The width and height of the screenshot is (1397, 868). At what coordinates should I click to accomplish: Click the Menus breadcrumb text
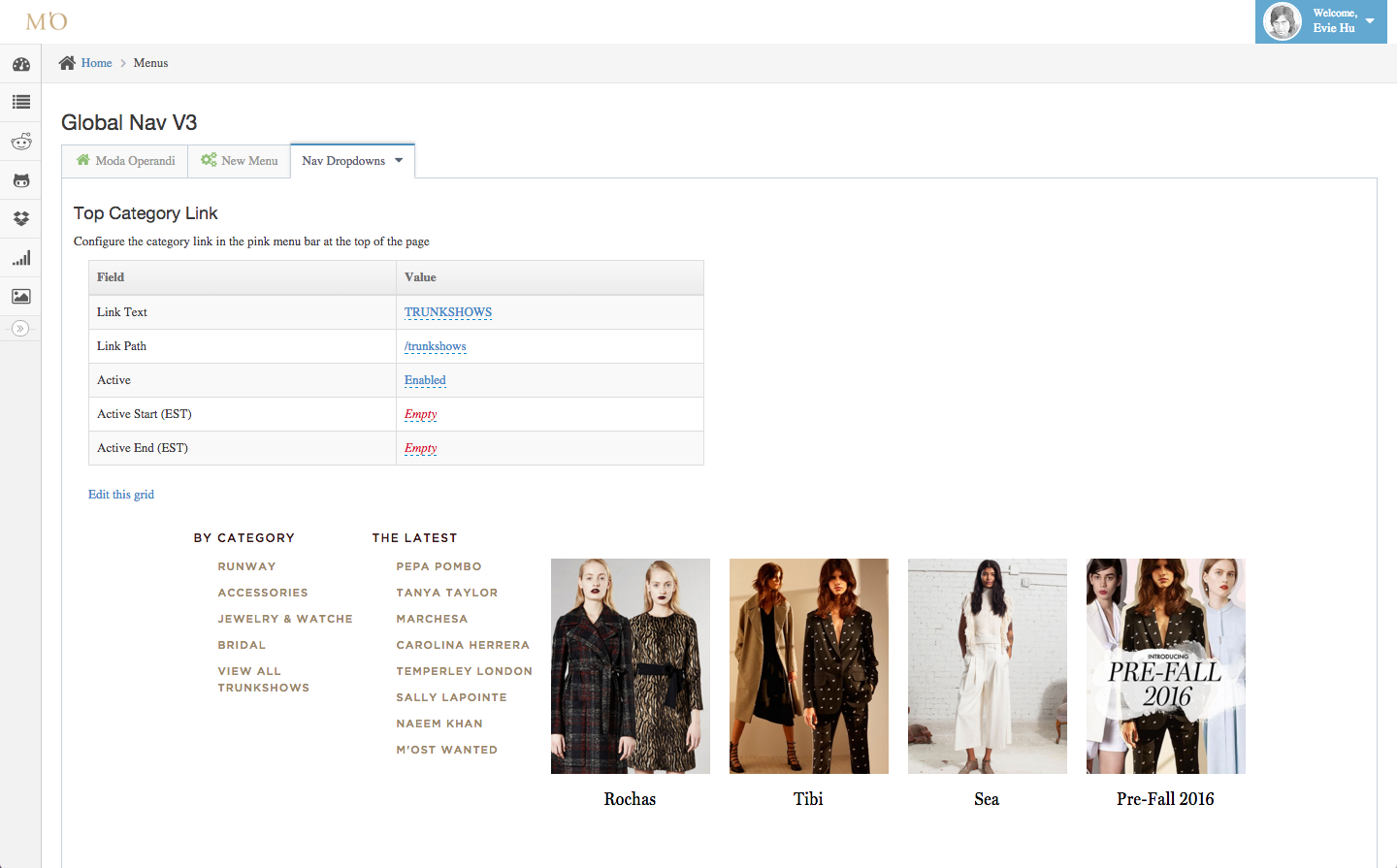150,63
